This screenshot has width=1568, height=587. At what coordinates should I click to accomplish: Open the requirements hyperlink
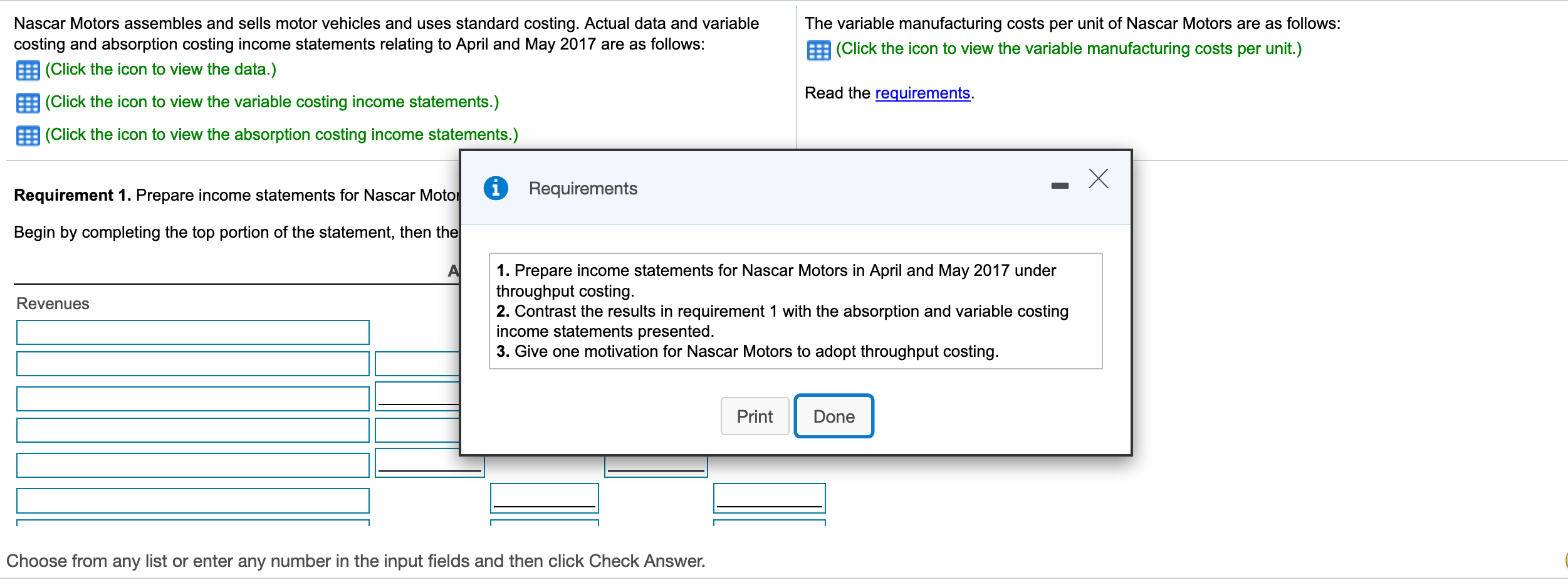[x=923, y=93]
